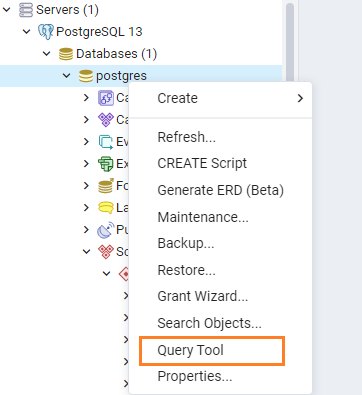Collapse the PostgreSQL 13 server node
Viewport: 362px width, 395px height.
[26, 32]
